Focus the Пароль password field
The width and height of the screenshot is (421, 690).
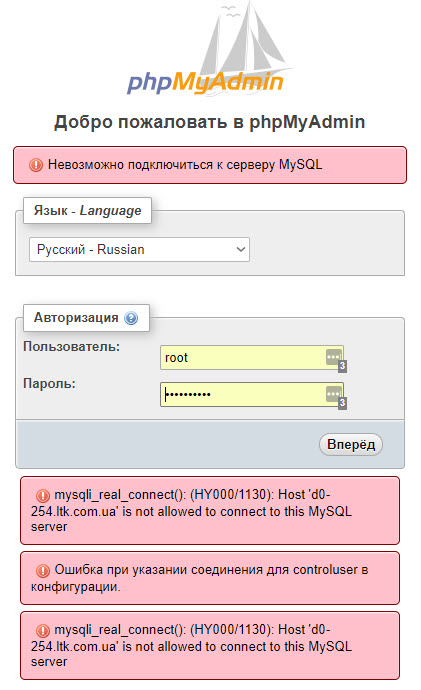252,394
